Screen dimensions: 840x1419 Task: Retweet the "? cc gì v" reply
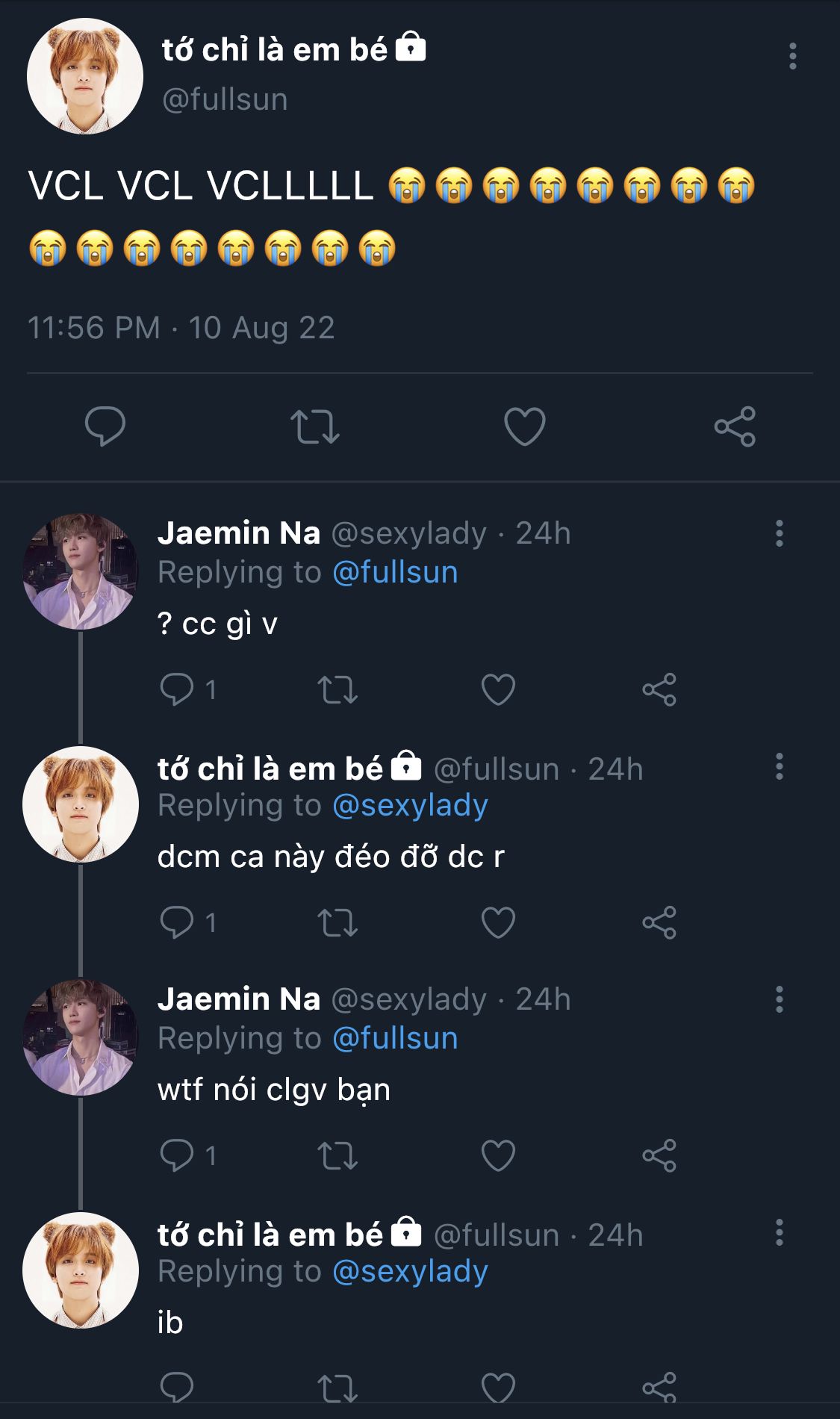pos(337,689)
